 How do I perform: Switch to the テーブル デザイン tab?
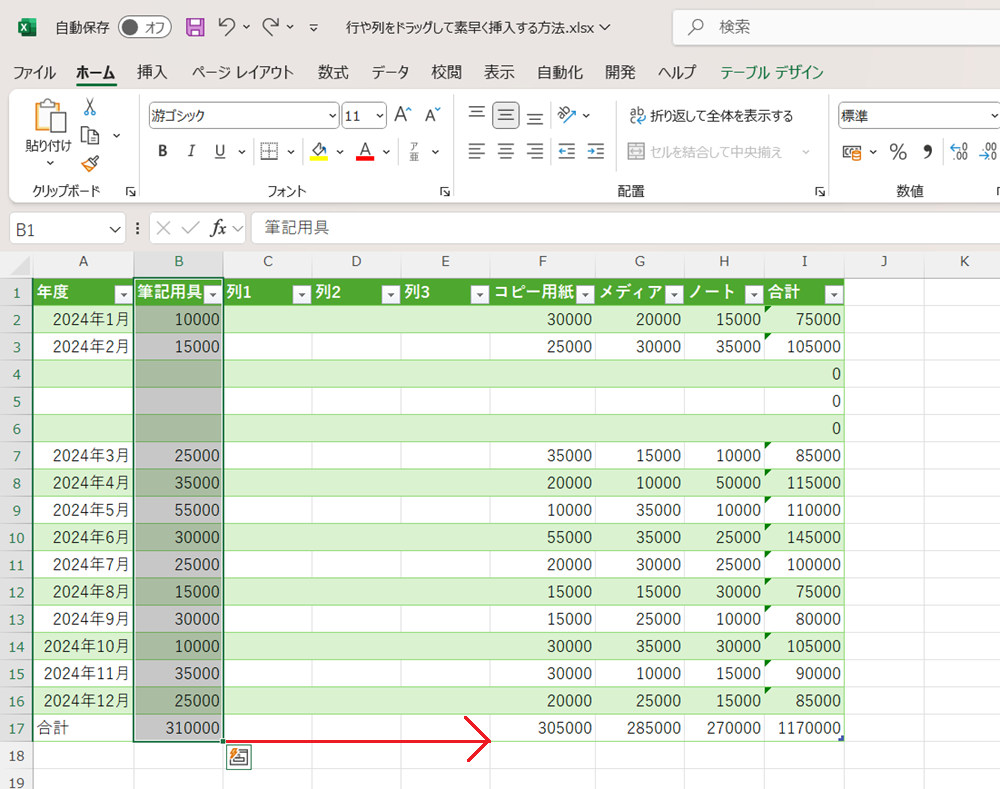click(772, 73)
